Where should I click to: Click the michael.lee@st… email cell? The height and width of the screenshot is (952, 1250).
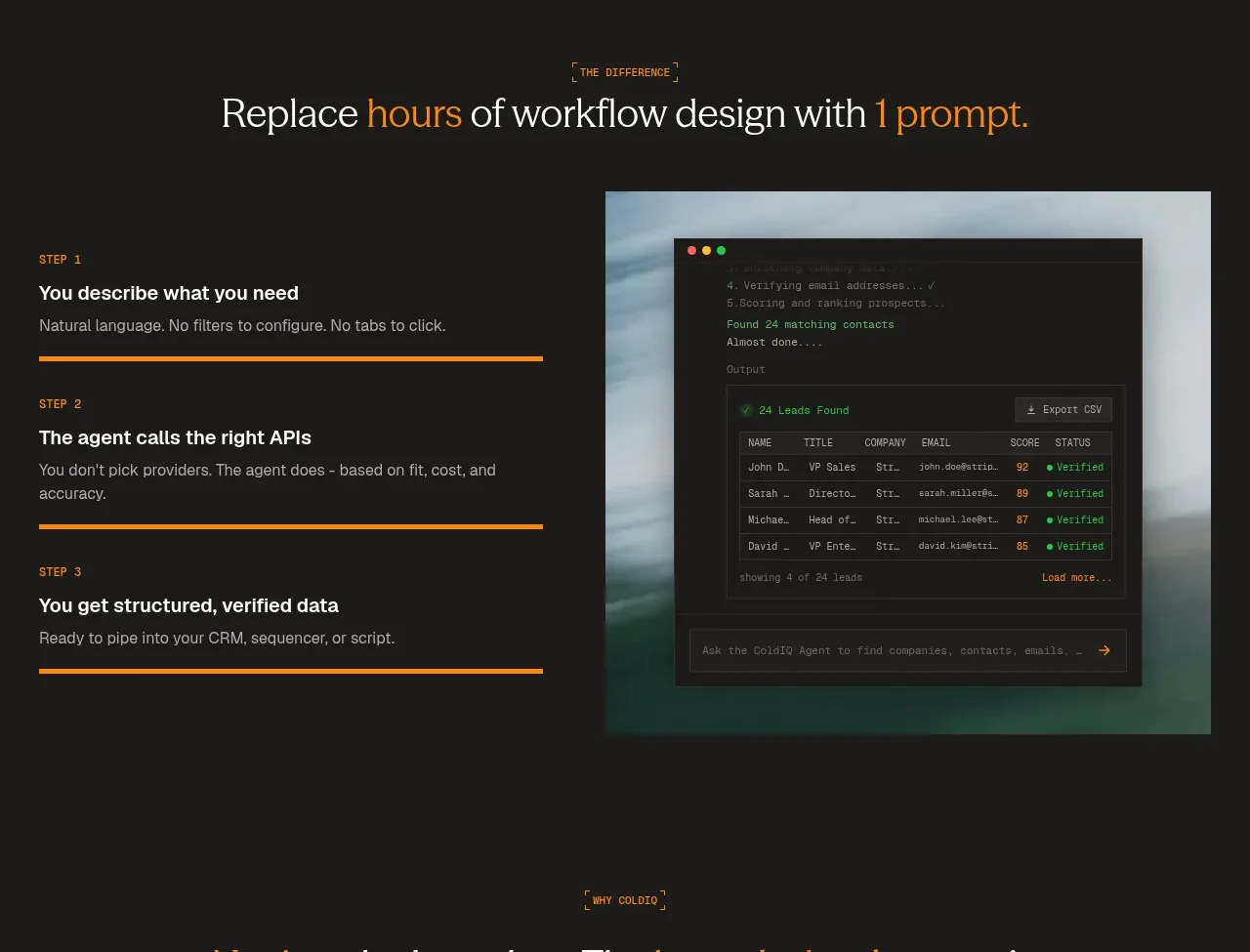click(958, 519)
